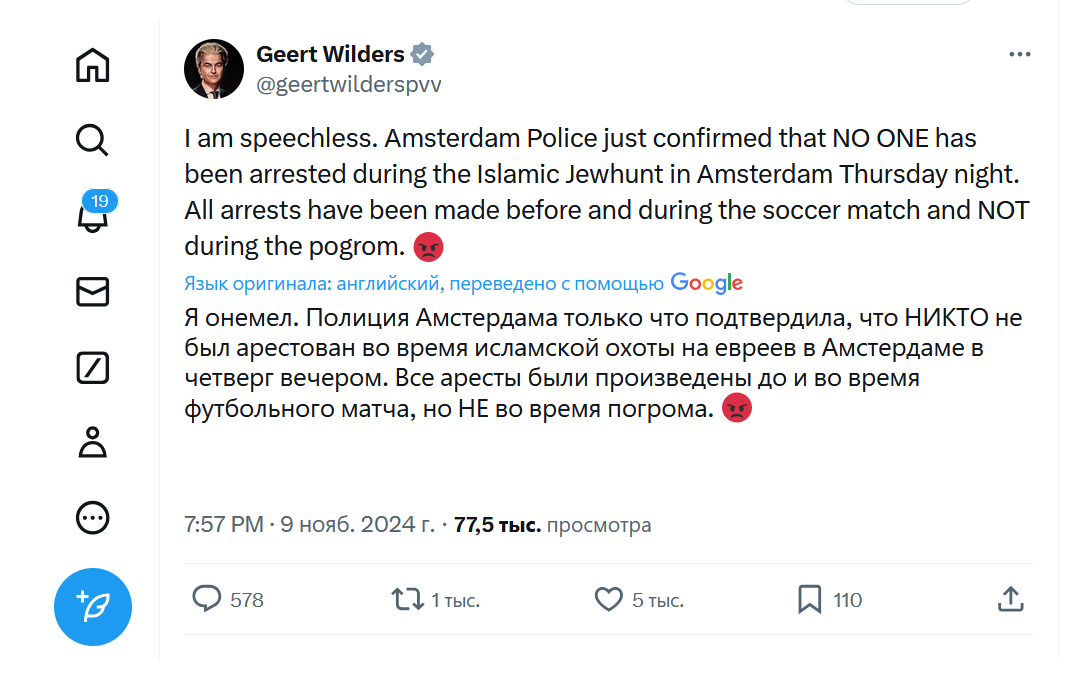
Task: Open the tweet's three-dot options menu
Action: point(1019,55)
